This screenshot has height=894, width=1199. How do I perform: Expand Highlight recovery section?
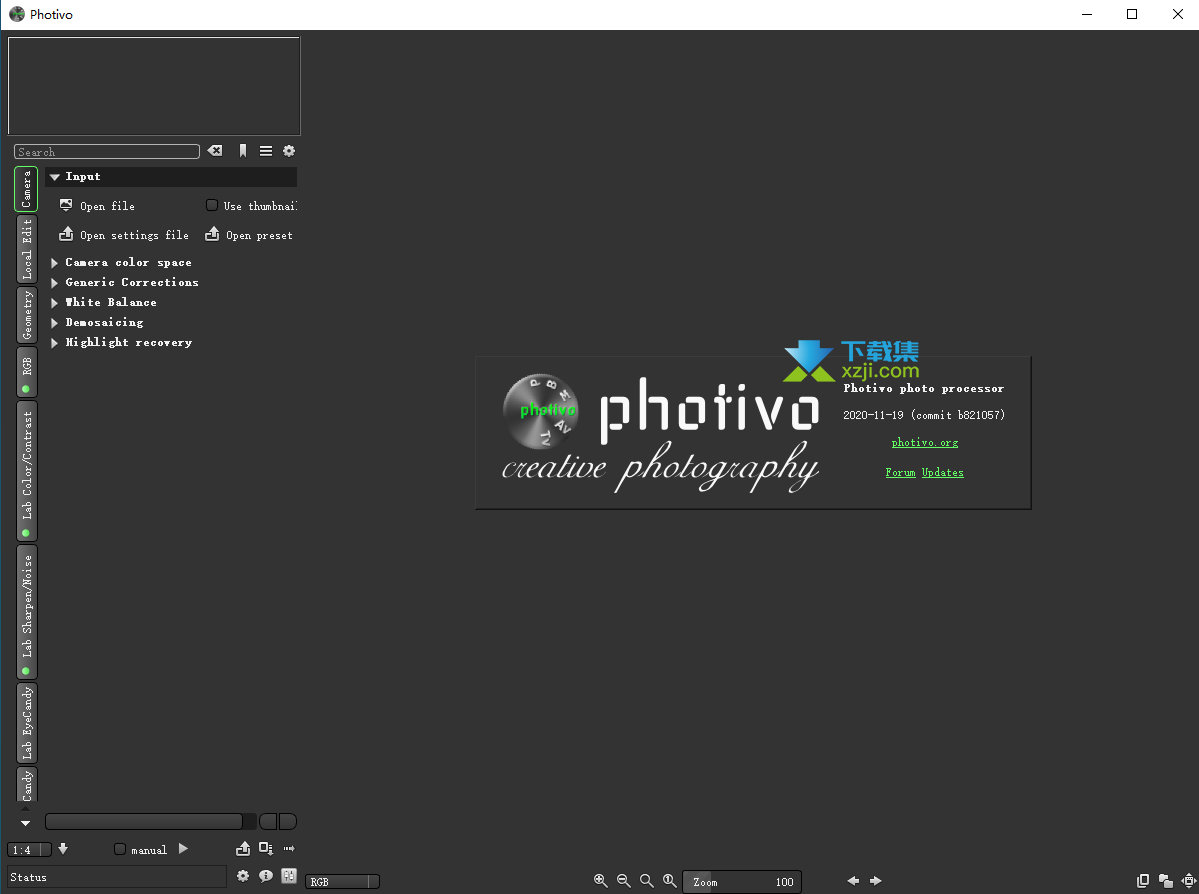pos(54,342)
